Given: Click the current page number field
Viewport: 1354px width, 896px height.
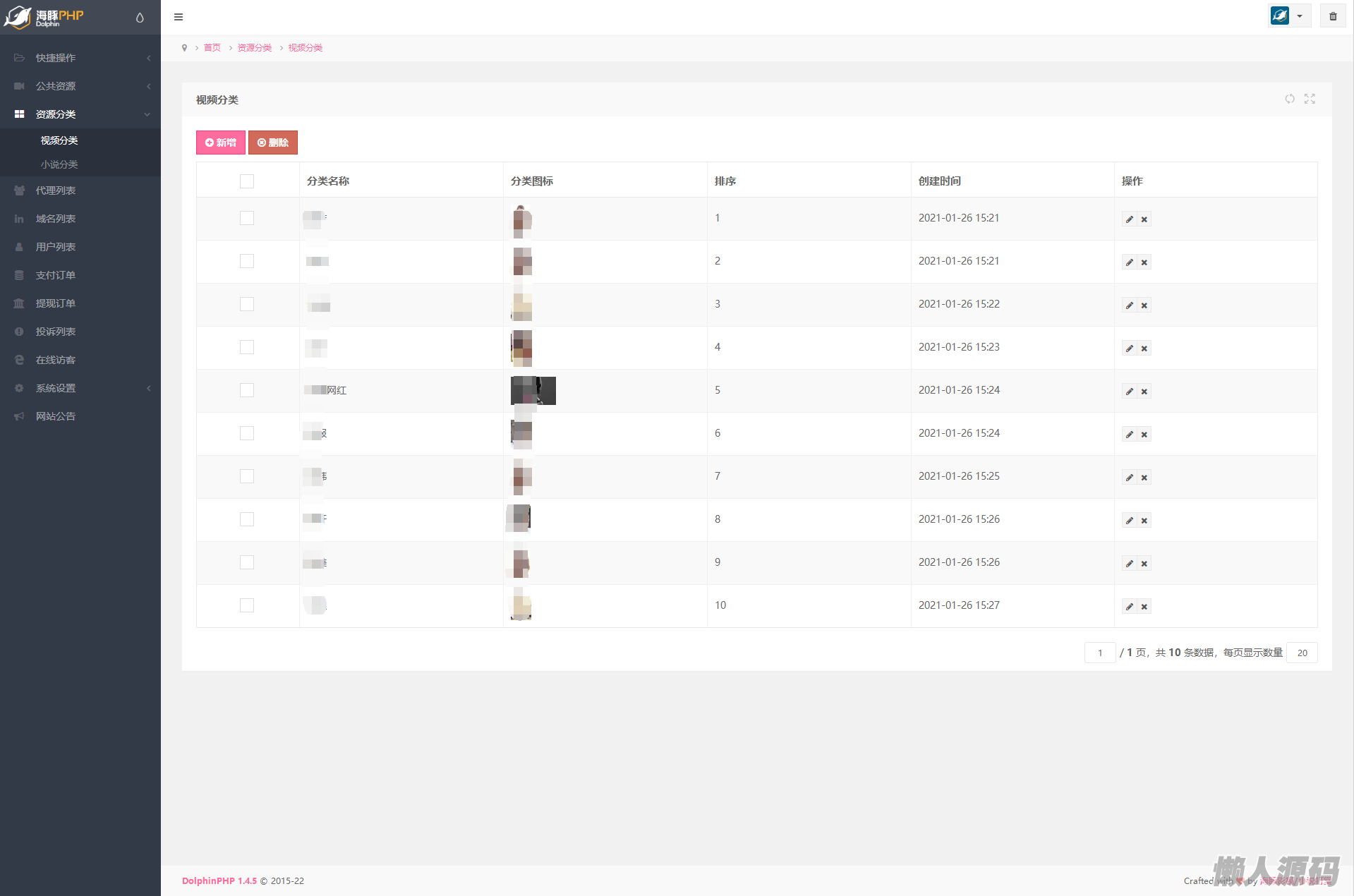Looking at the screenshot, I should pyautogui.click(x=1100, y=653).
